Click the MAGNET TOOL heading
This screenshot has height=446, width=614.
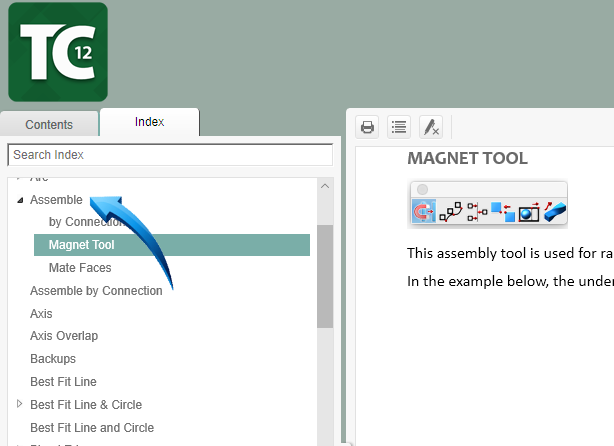click(x=468, y=158)
